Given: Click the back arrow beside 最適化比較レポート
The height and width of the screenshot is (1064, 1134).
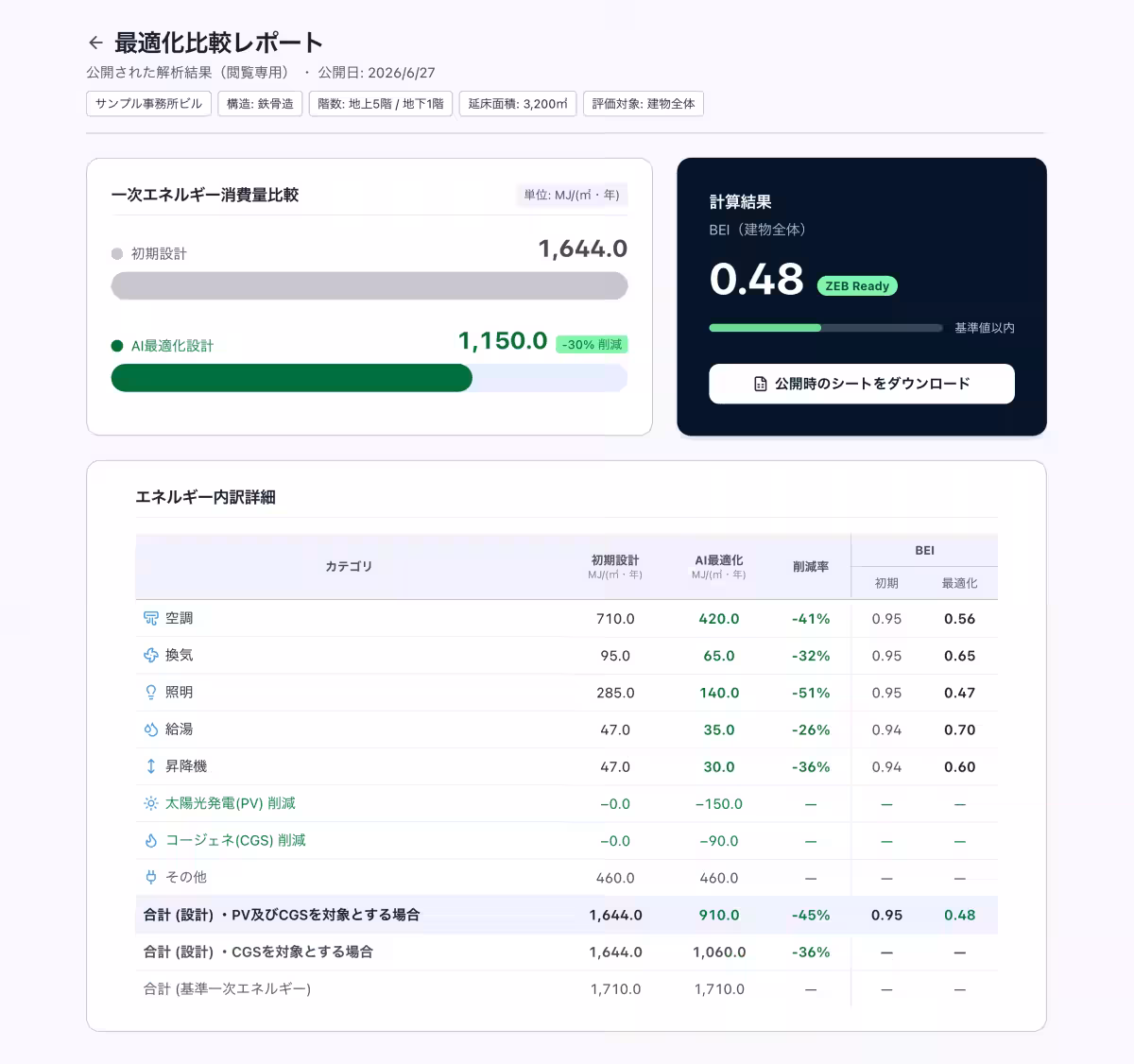Looking at the screenshot, I should pos(94,43).
